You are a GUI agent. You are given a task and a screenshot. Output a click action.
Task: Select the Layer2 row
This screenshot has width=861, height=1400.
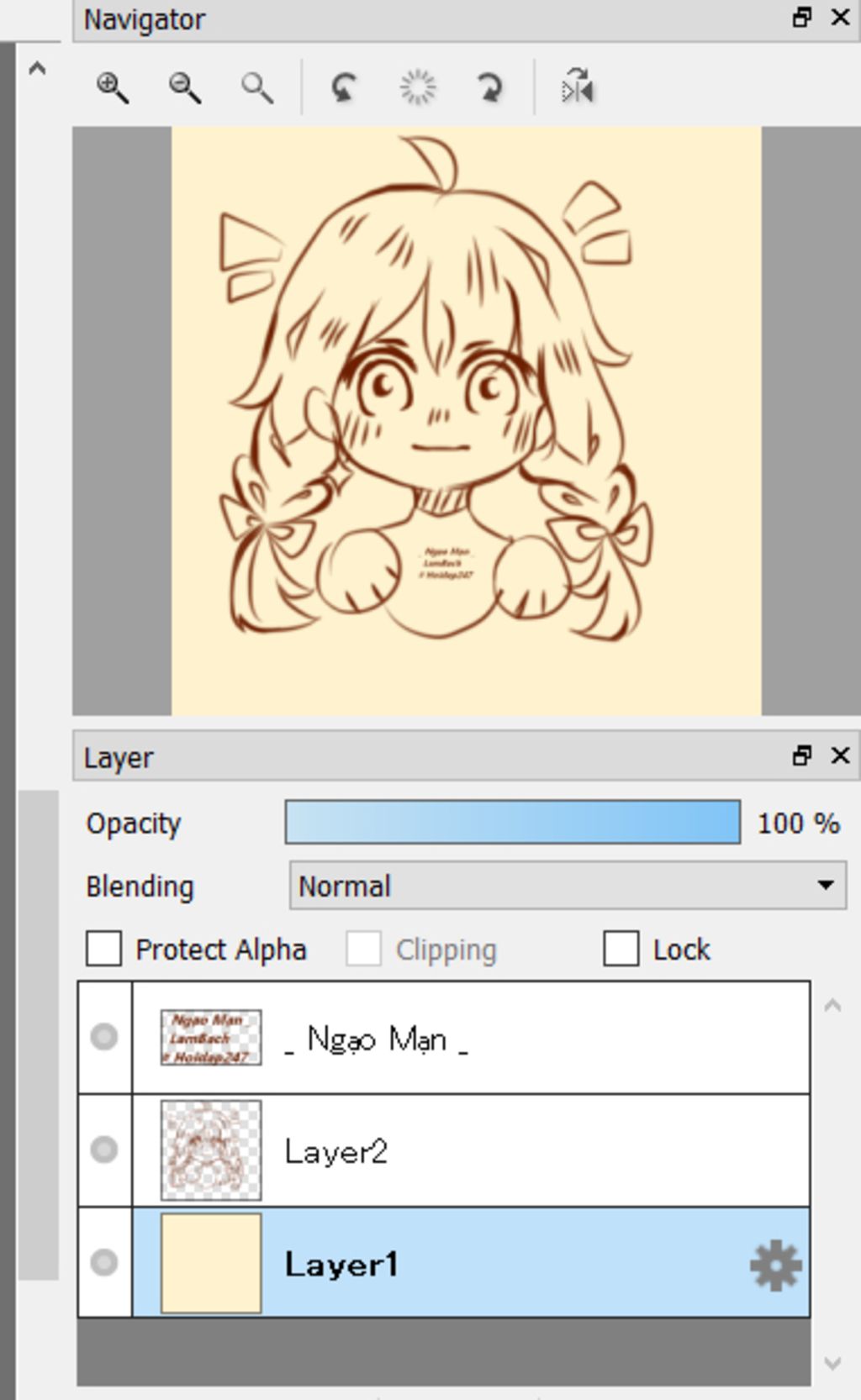pos(471,1150)
